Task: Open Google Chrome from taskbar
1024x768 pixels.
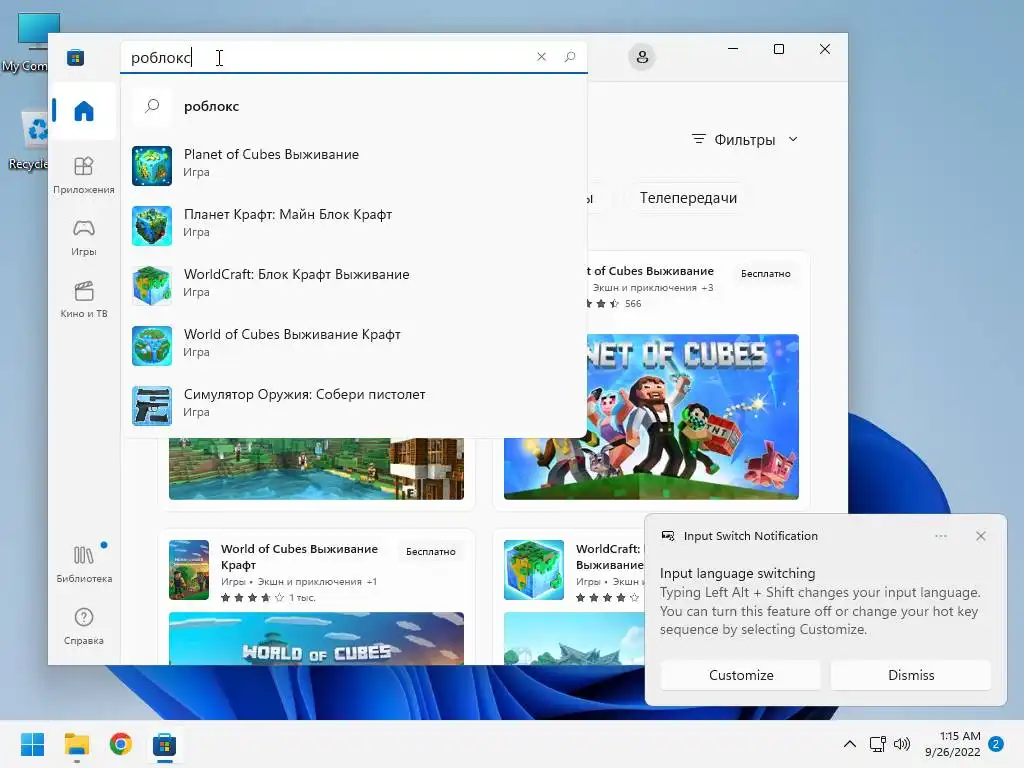Action: [121, 744]
